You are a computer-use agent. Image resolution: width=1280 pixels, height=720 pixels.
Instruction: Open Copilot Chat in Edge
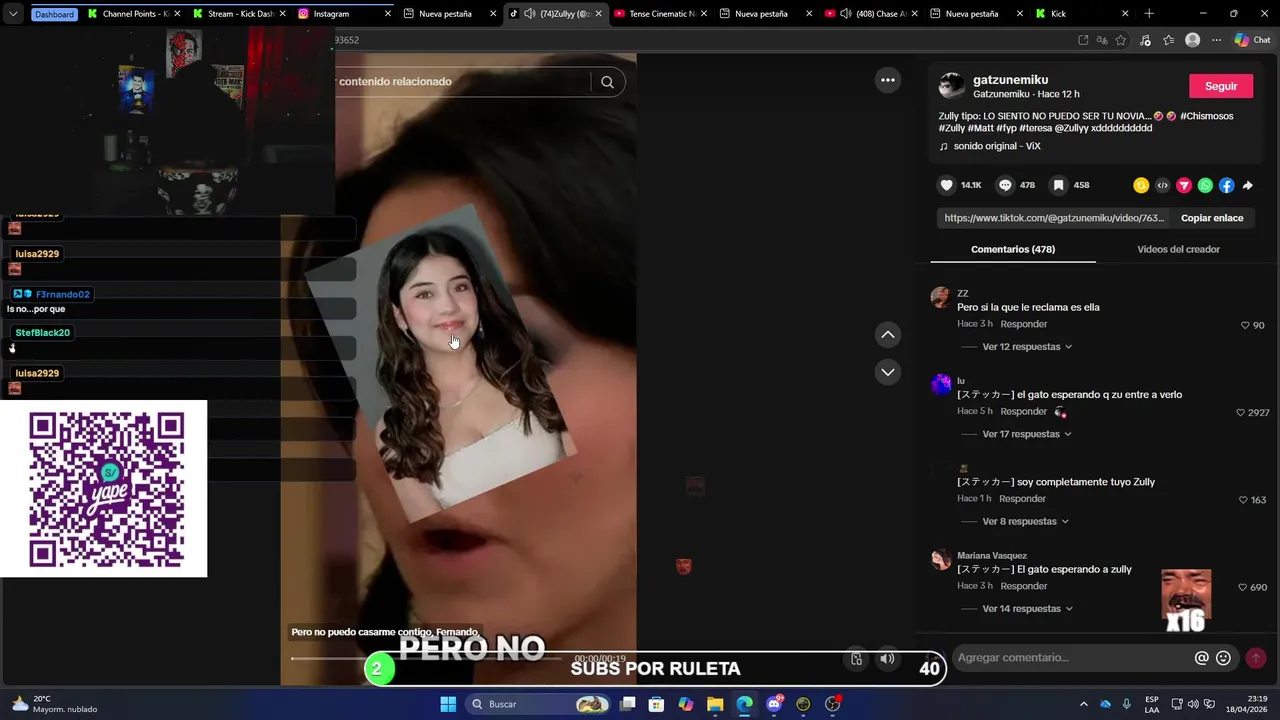(1252, 40)
